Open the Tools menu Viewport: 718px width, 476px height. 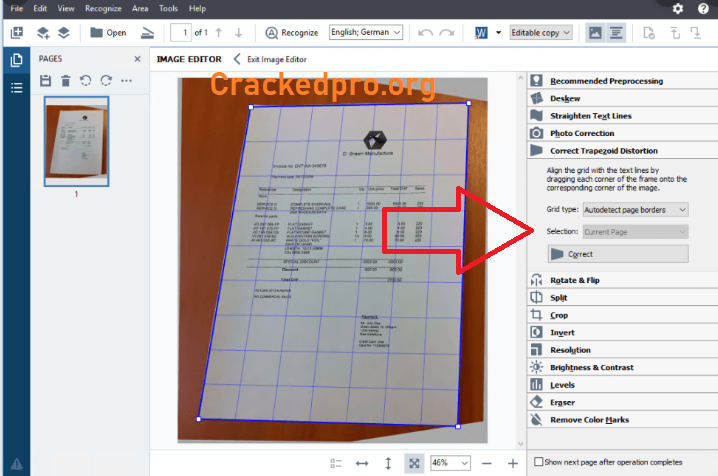pyautogui.click(x=169, y=8)
